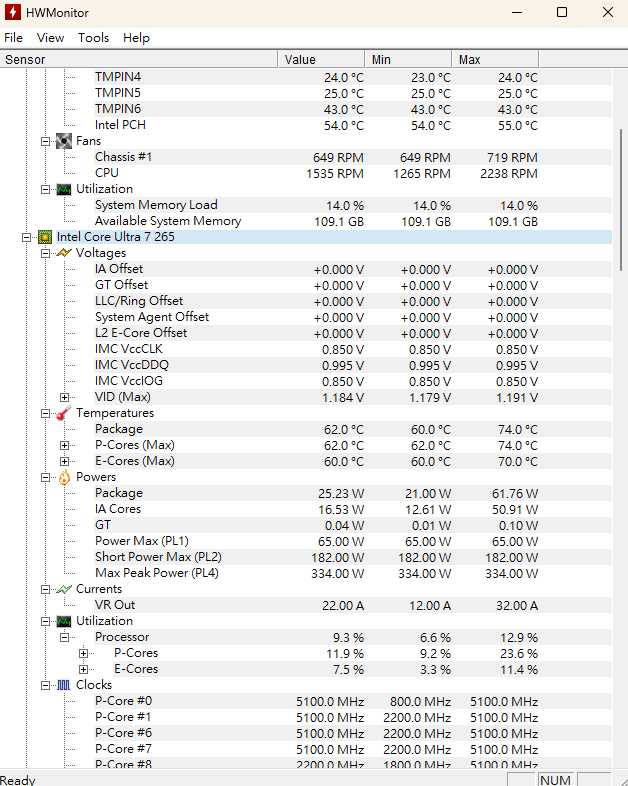Viewport: 628px width, 786px height.
Task: Click the Clocks waveform icon
Action: (x=64, y=685)
